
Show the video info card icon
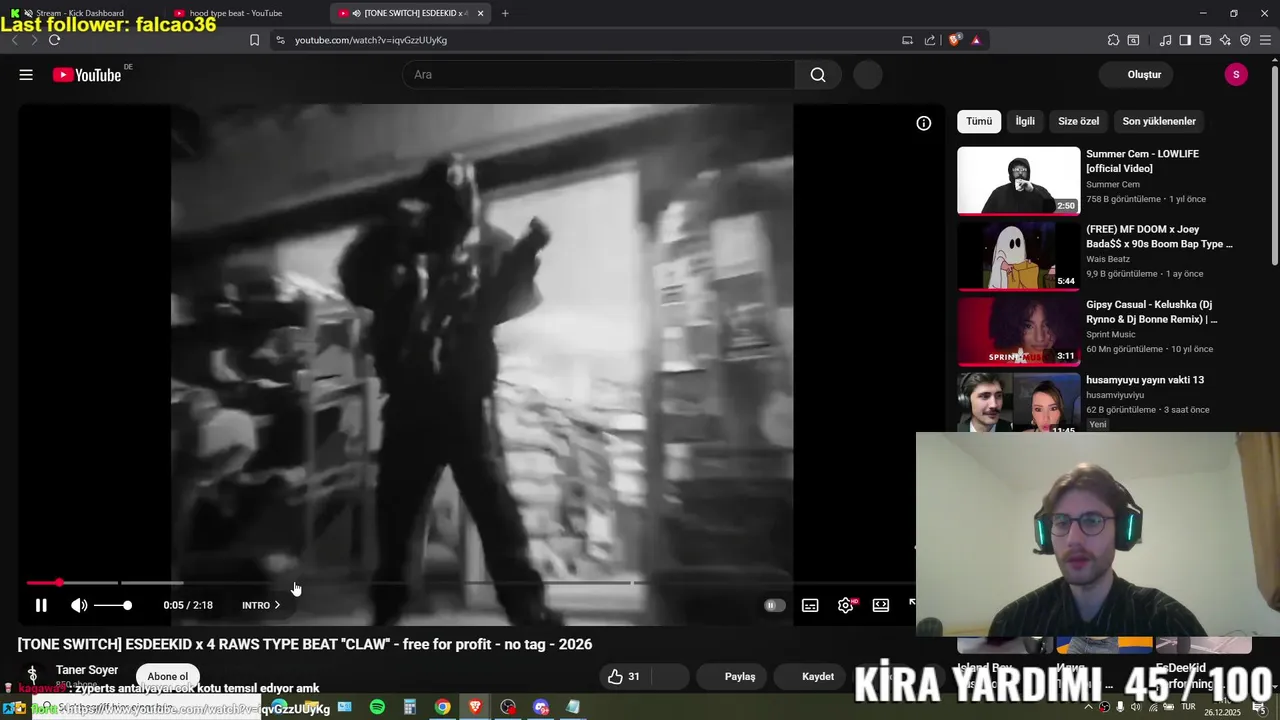pyautogui.click(x=924, y=123)
